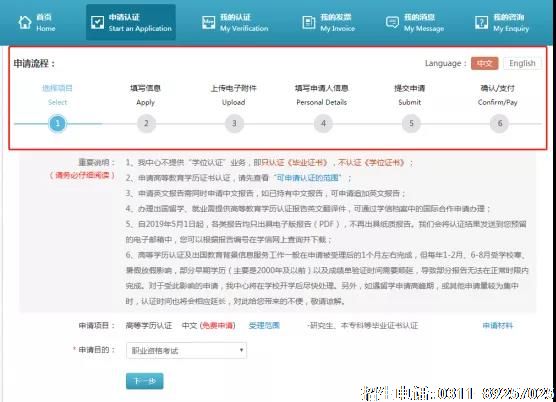Click the My Enquiry question mark icon
The image size is (556, 402).
tap(481, 22)
